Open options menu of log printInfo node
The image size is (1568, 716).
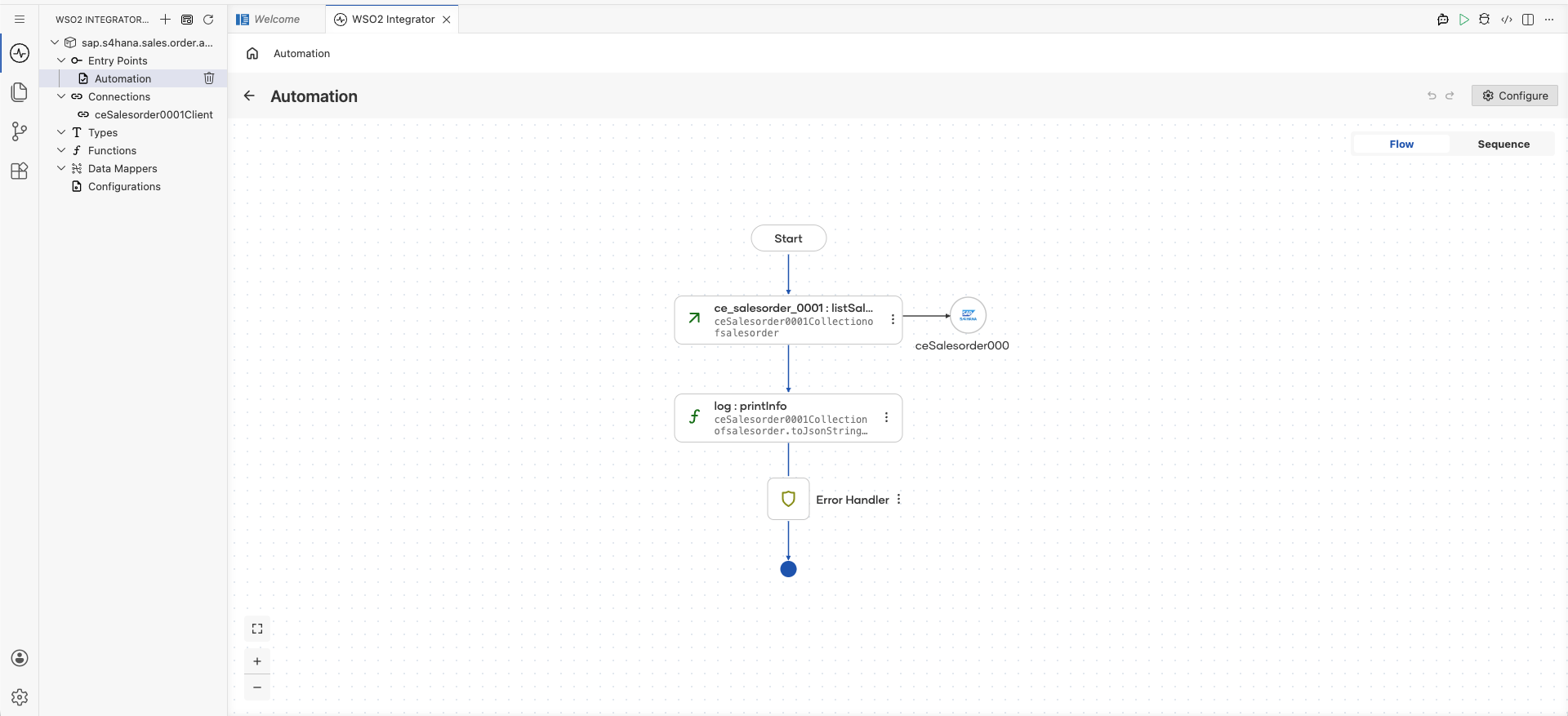[886, 417]
